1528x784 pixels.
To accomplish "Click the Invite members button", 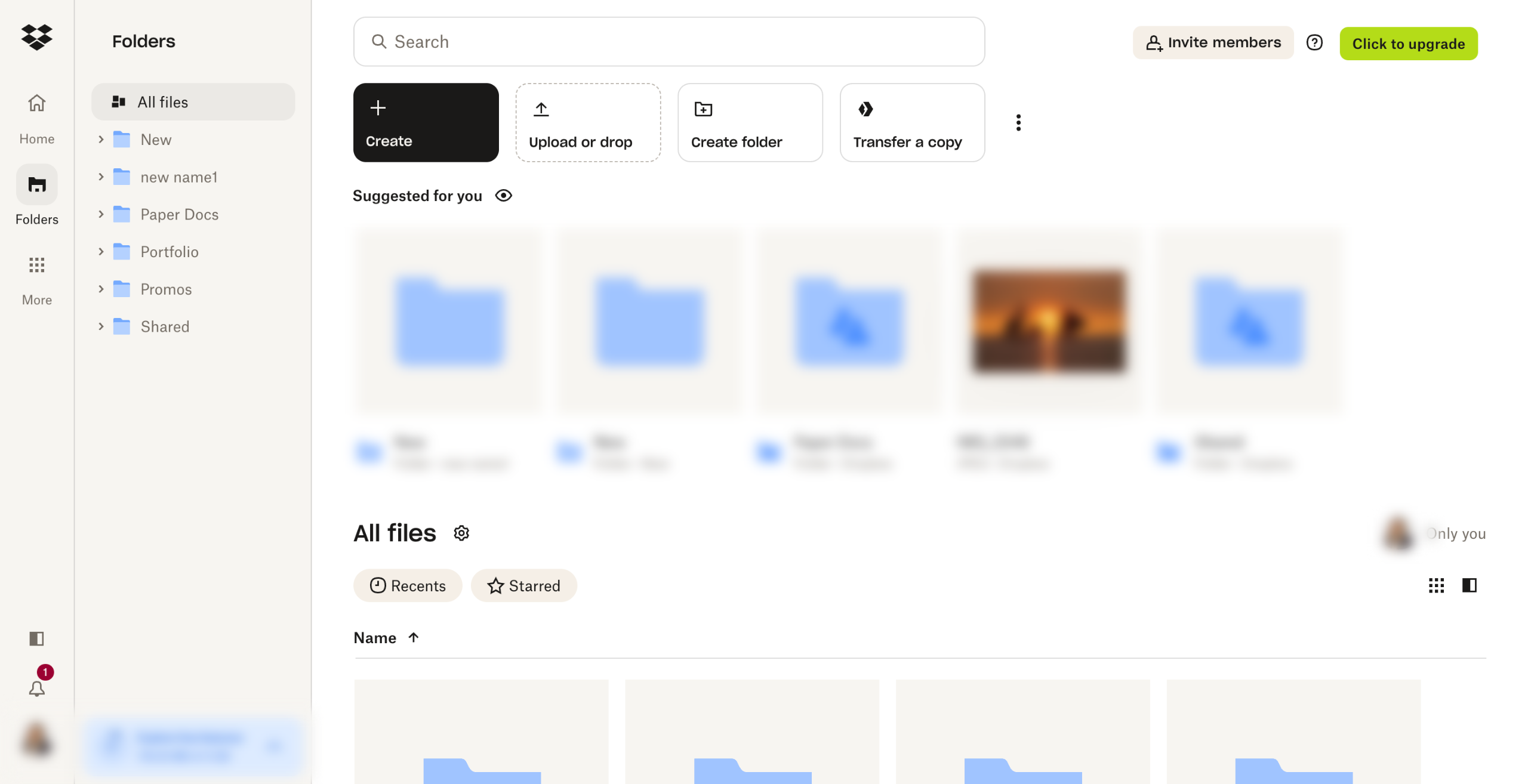I will click(1213, 43).
